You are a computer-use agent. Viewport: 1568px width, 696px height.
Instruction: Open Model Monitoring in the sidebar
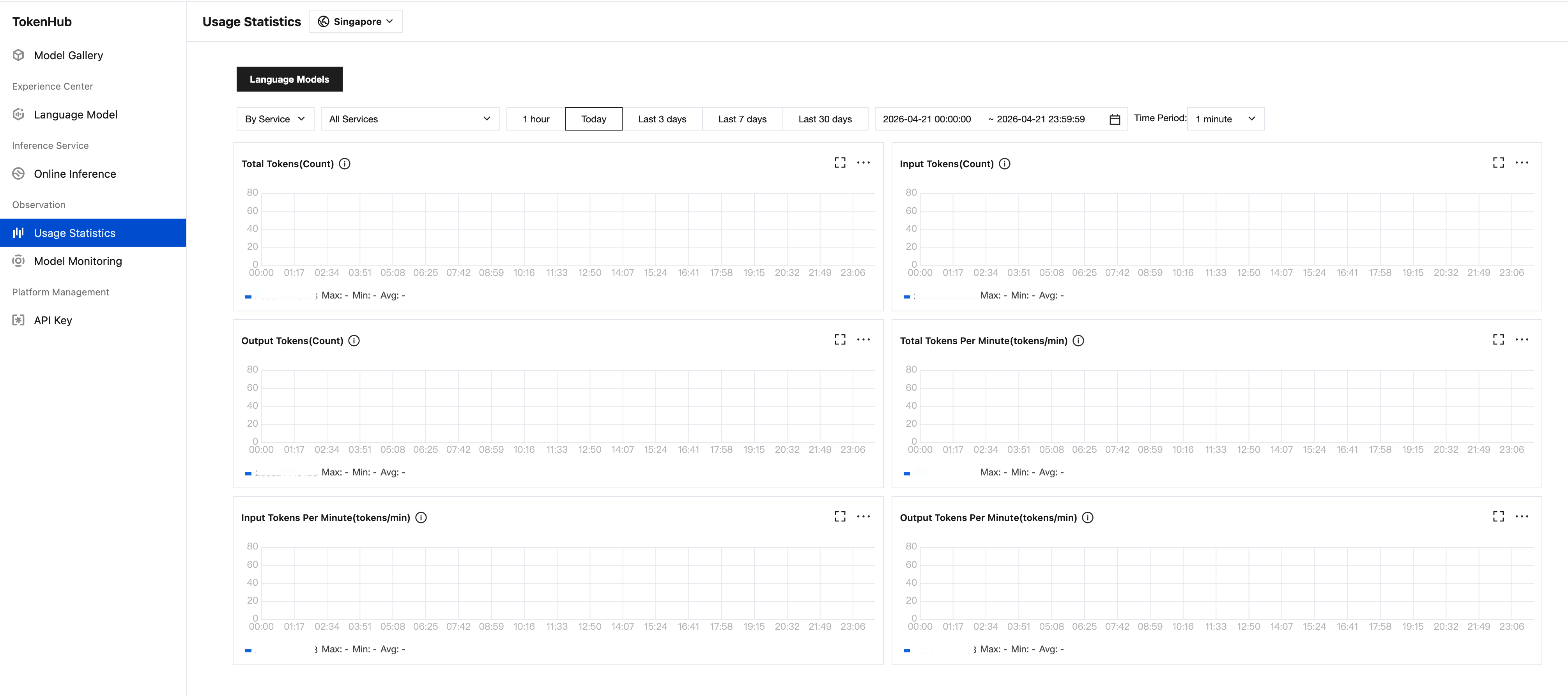[78, 261]
